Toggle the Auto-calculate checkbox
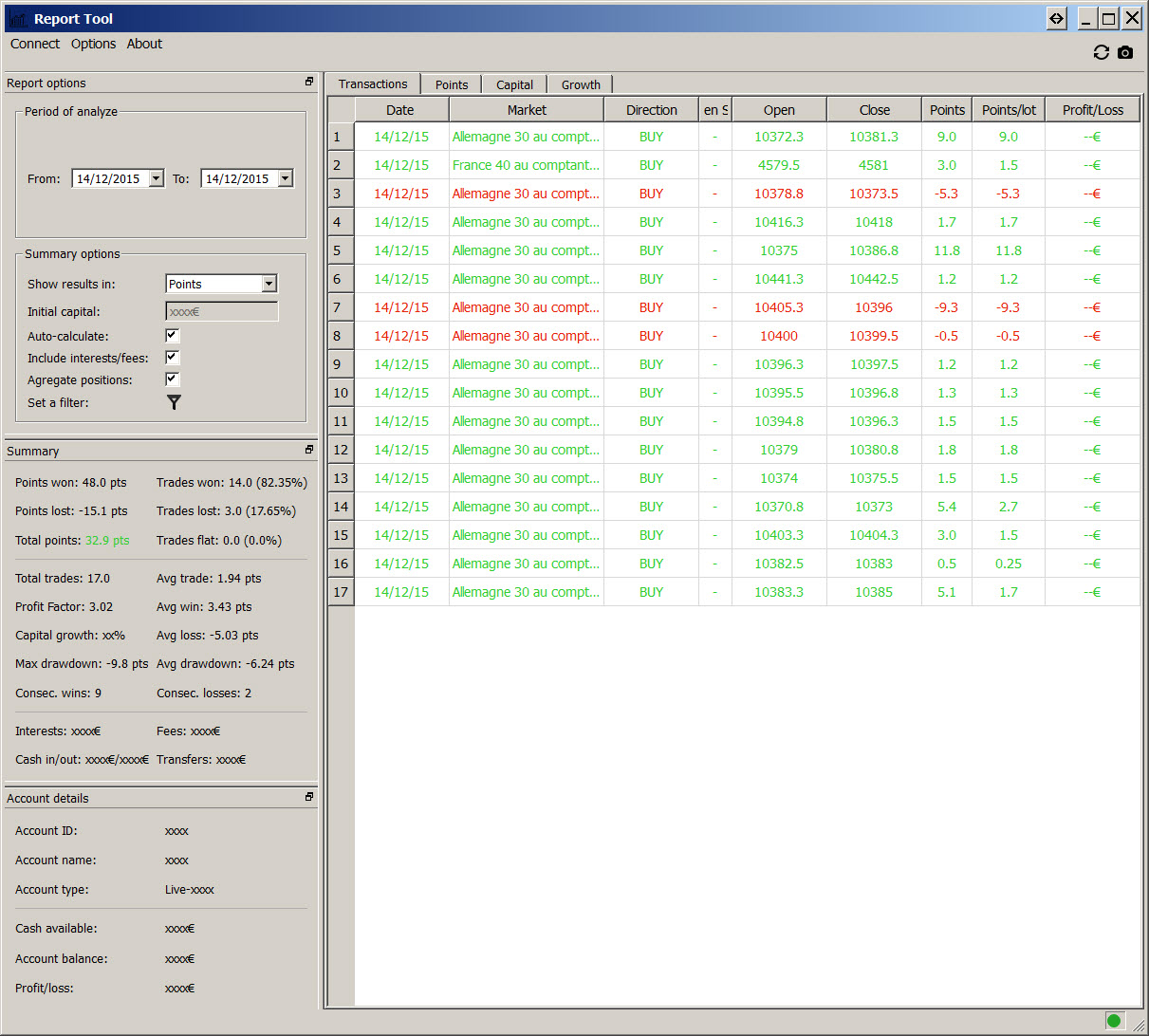The width and height of the screenshot is (1149, 1036). tap(172, 336)
